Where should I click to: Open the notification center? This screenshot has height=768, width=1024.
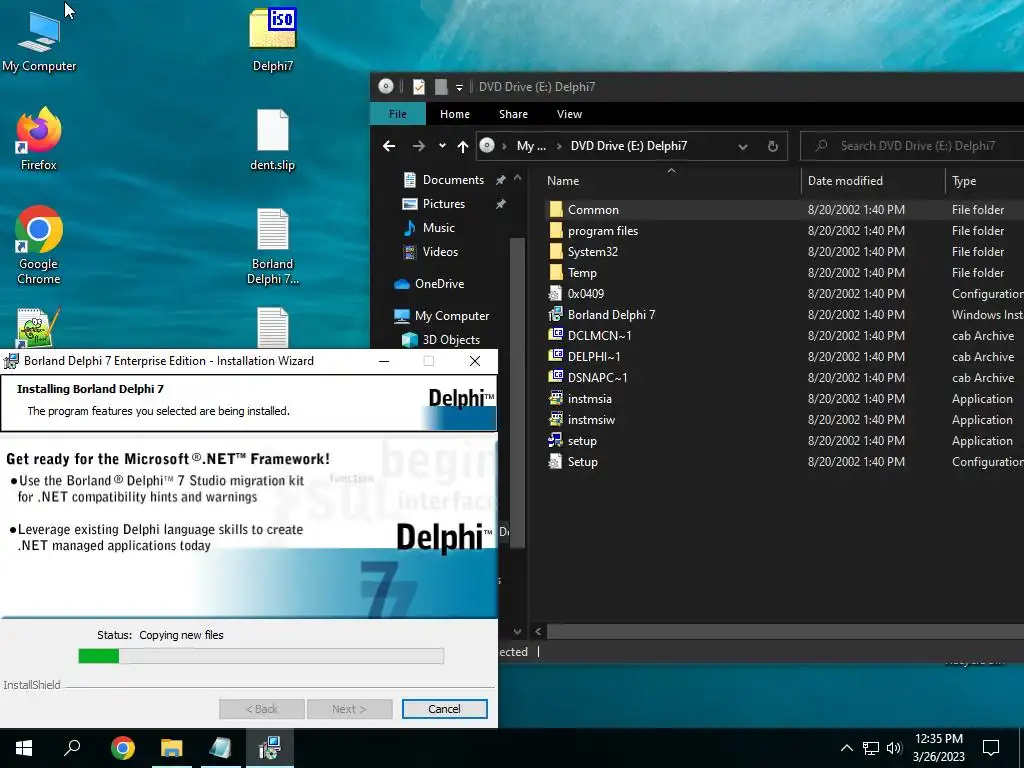coord(991,748)
